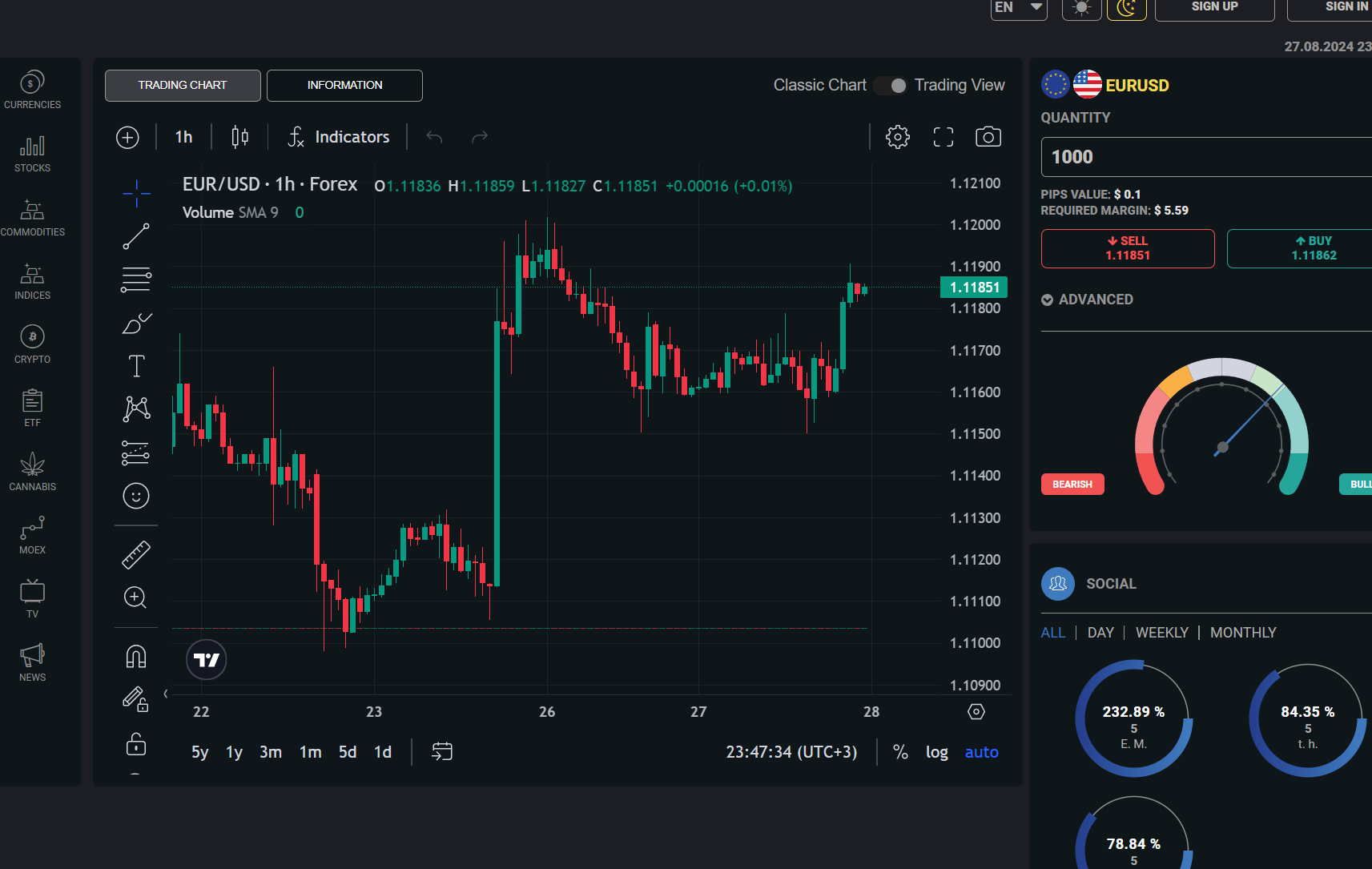Choose the ruler measure tool
The width and height of the screenshot is (1372, 869).
[x=136, y=554]
